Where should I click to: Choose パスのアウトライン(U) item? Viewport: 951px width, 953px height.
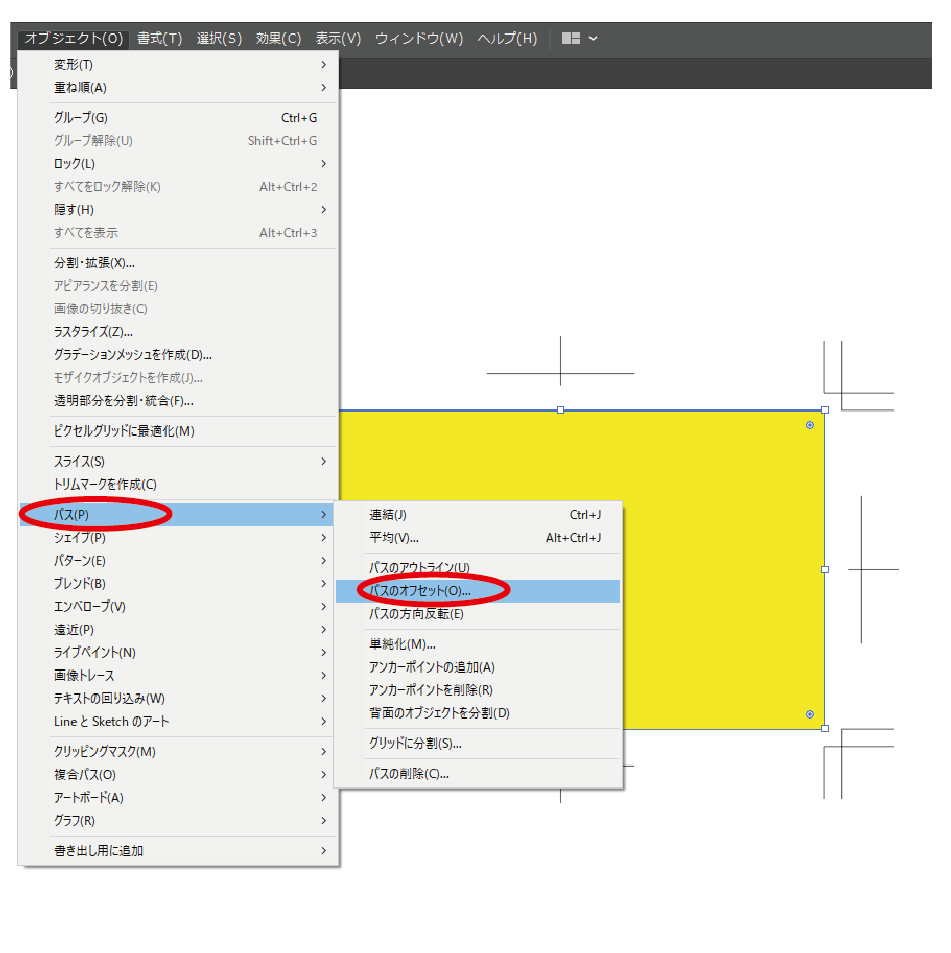coord(478,568)
